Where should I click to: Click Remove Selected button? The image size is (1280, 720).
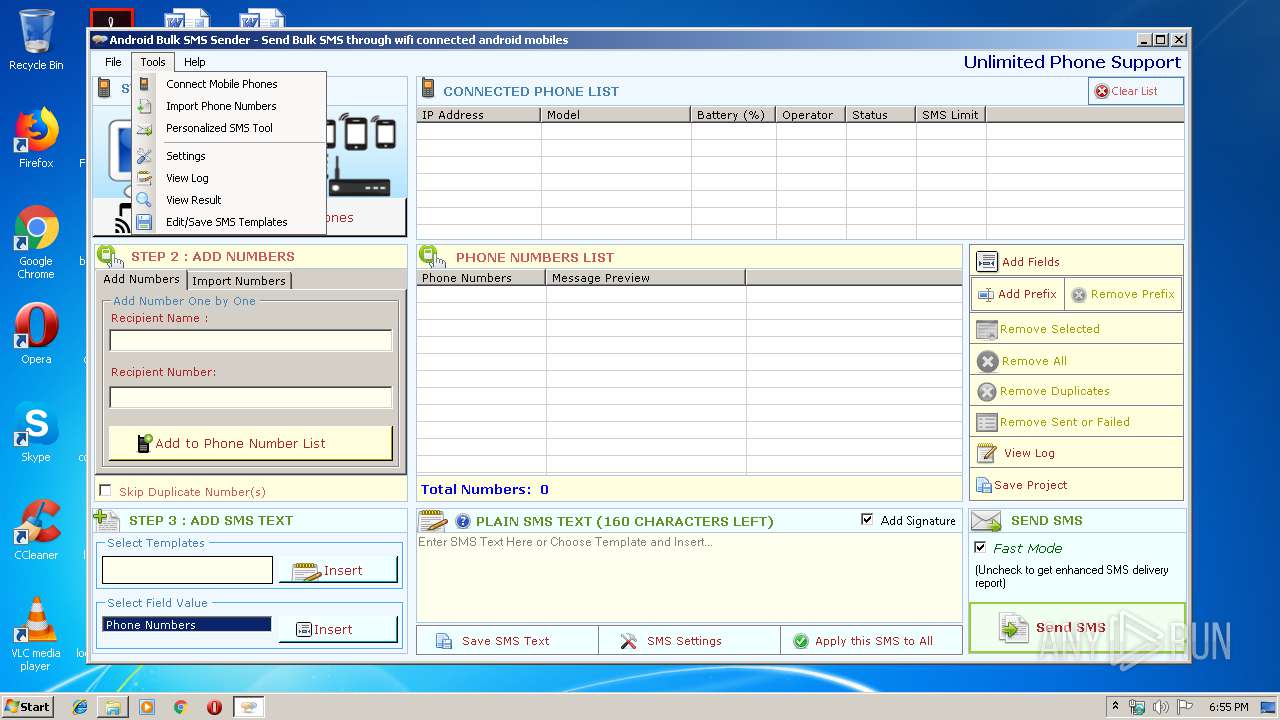click(1076, 329)
